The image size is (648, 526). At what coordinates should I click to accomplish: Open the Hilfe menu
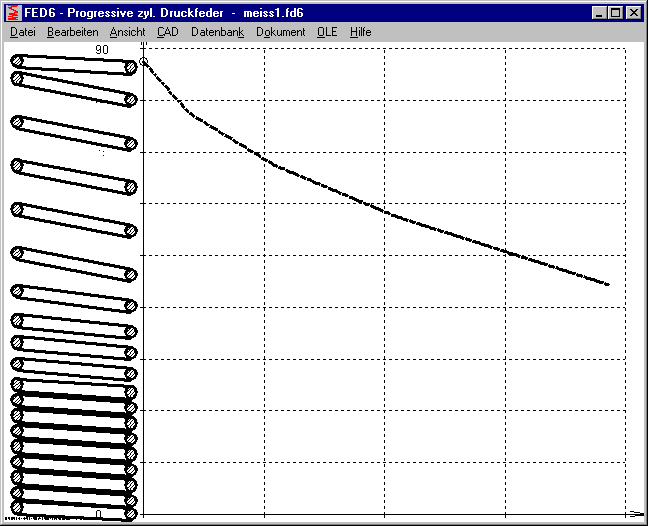coord(360,32)
